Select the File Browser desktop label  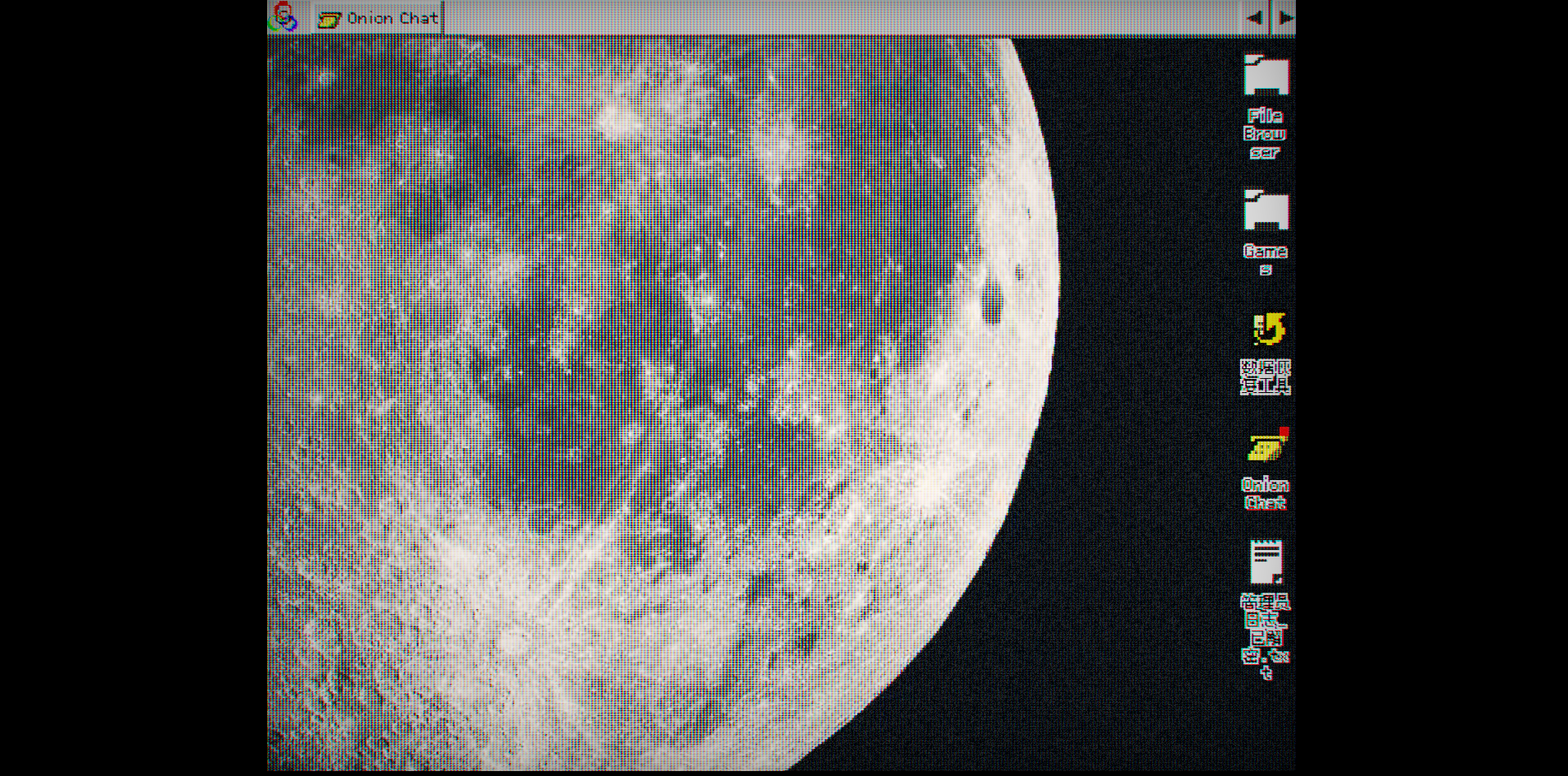point(1265,134)
